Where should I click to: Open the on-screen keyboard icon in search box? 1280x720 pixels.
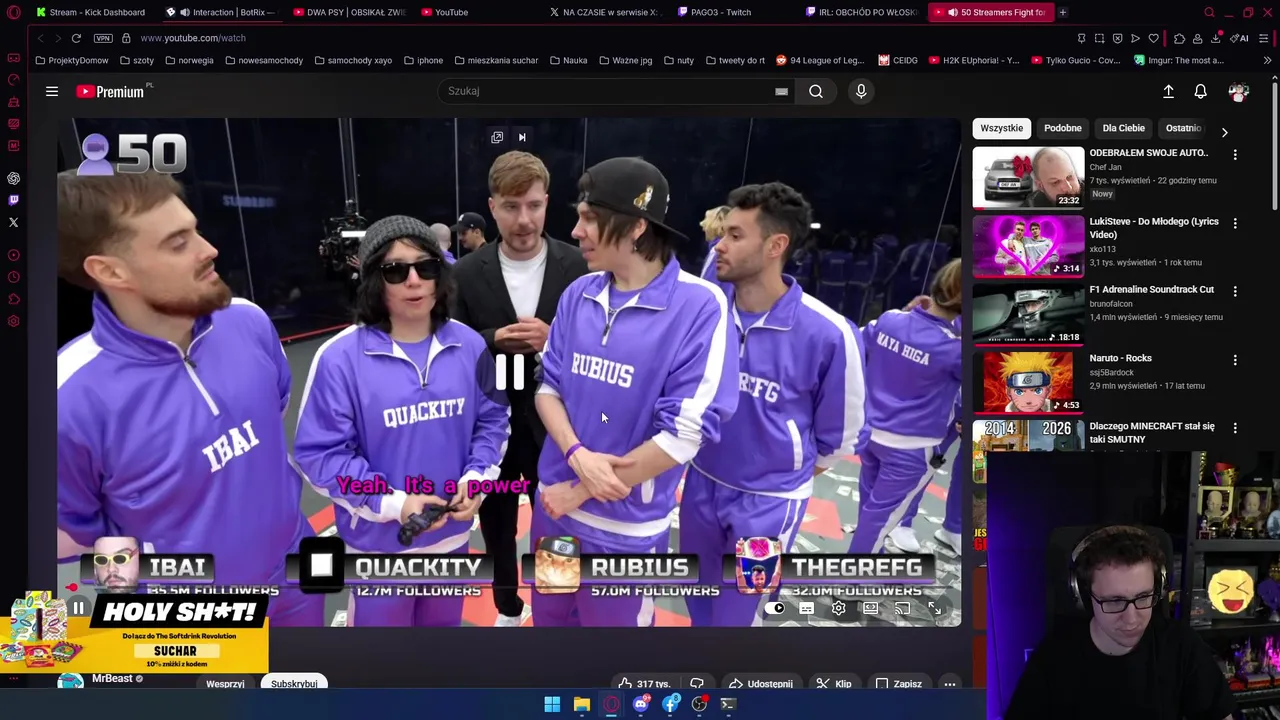[781, 91]
